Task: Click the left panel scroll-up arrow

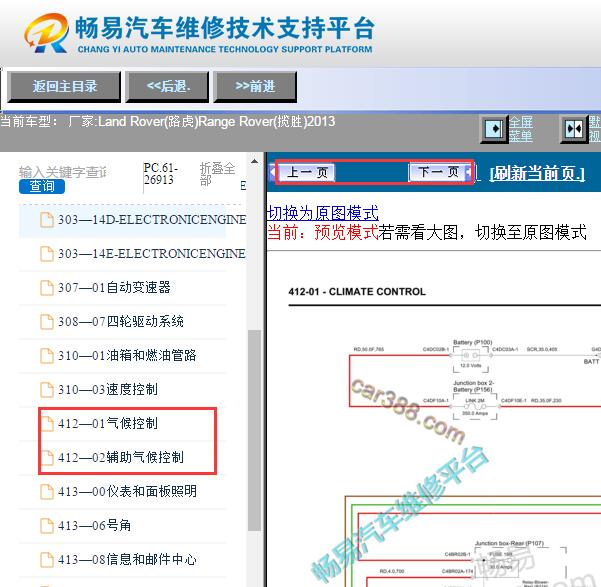Action: (x=255, y=161)
